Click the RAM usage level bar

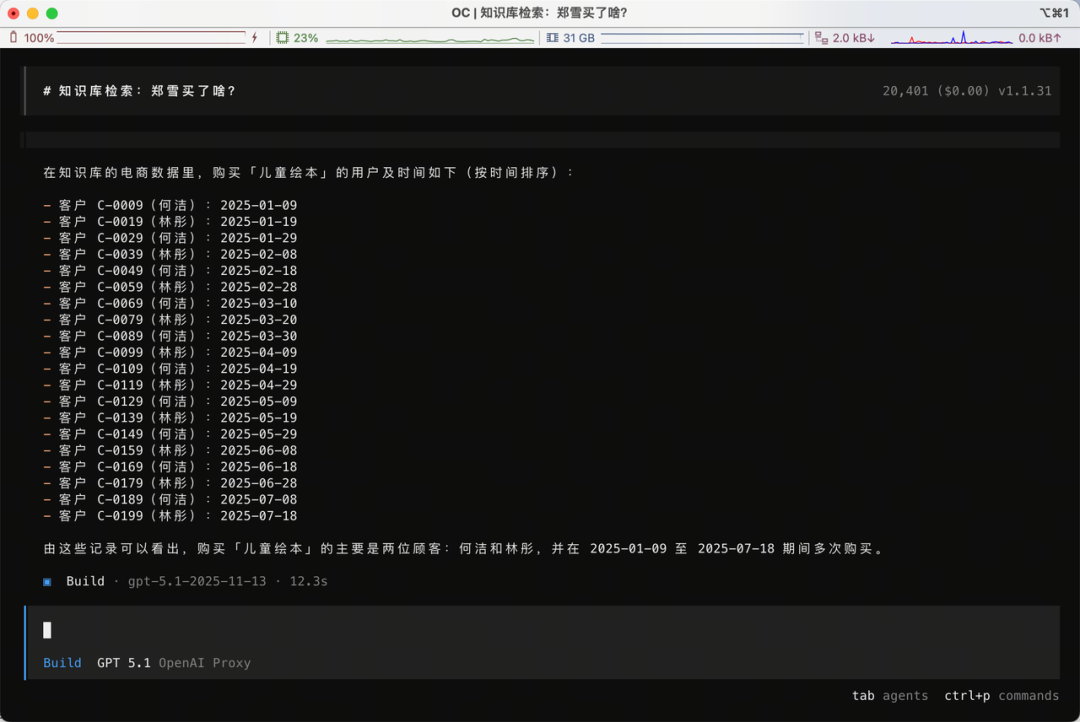click(x=700, y=38)
